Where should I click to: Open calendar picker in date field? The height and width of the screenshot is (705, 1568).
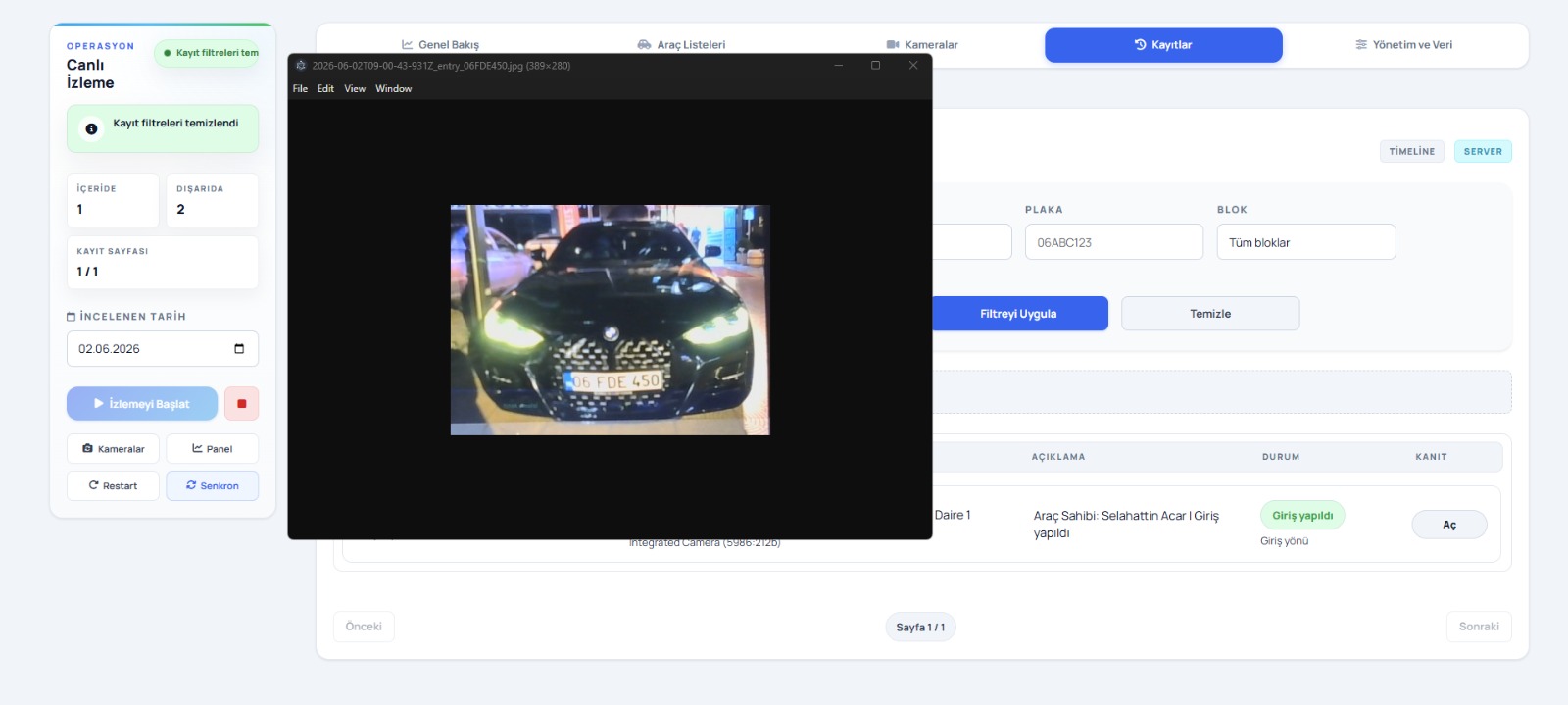[x=239, y=349]
